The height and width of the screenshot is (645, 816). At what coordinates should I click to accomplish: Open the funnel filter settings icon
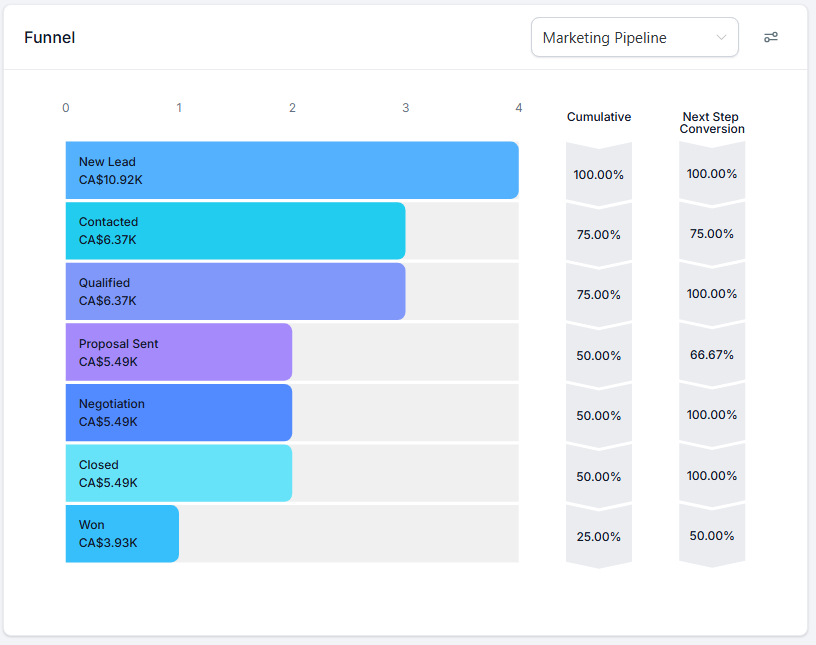(x=771, y=37)
